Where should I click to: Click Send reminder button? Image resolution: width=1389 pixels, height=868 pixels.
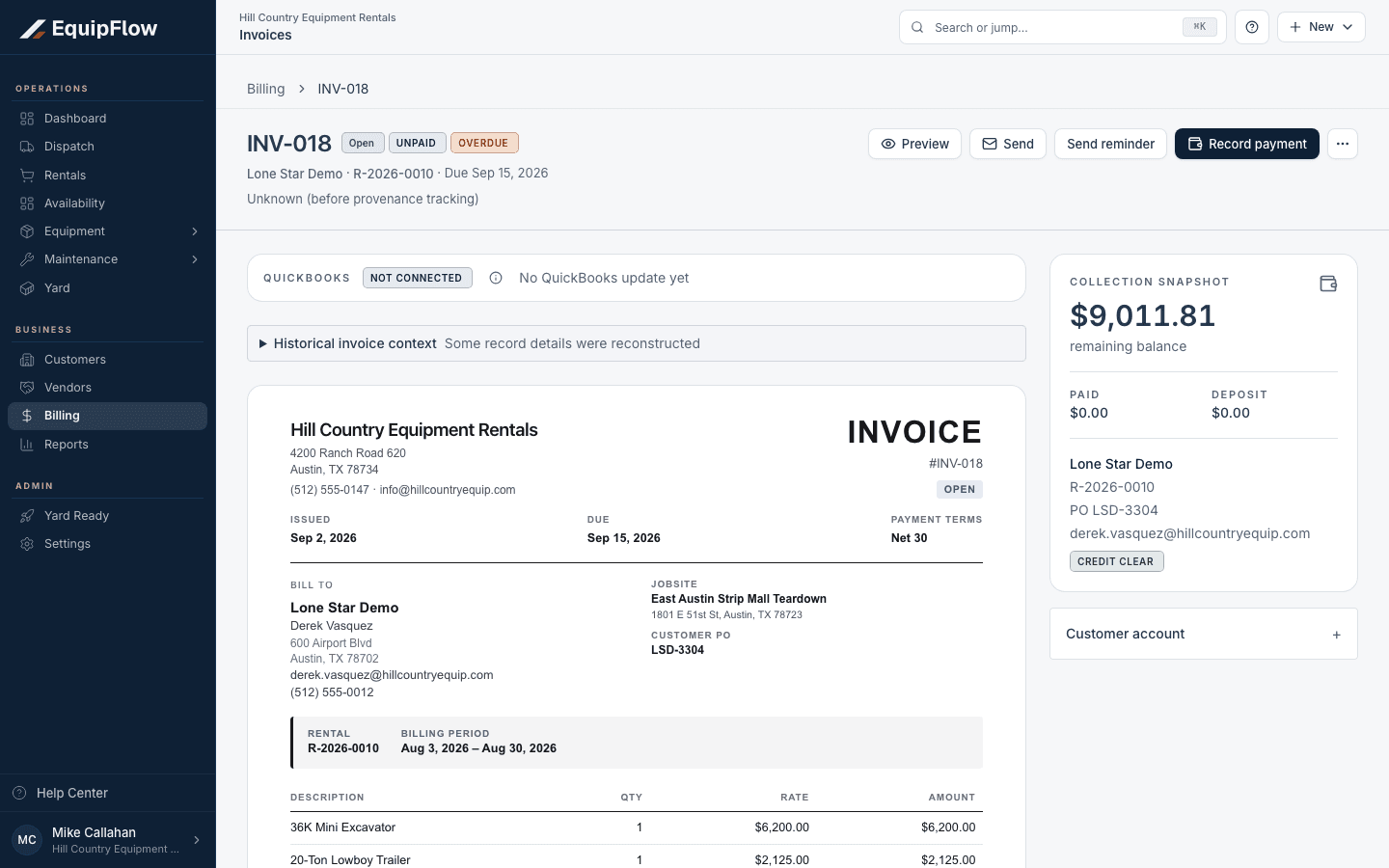pos(1110,144)
